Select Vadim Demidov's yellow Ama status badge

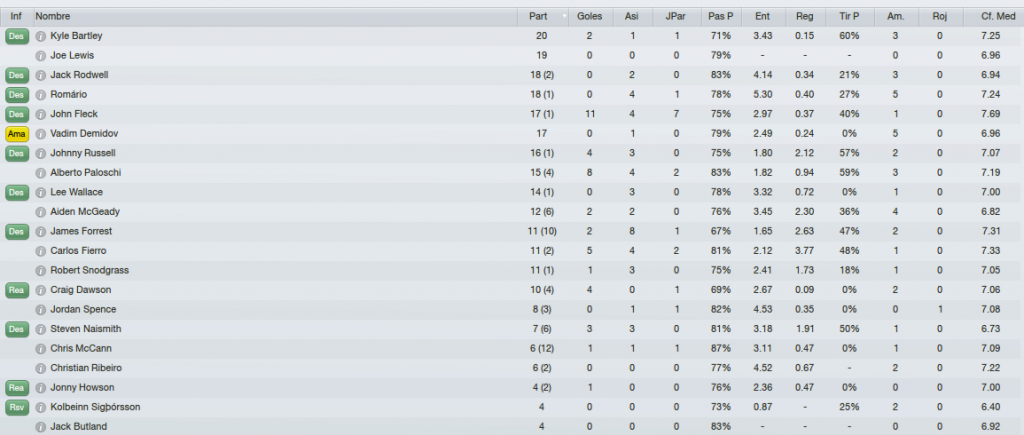pos(16,134)
